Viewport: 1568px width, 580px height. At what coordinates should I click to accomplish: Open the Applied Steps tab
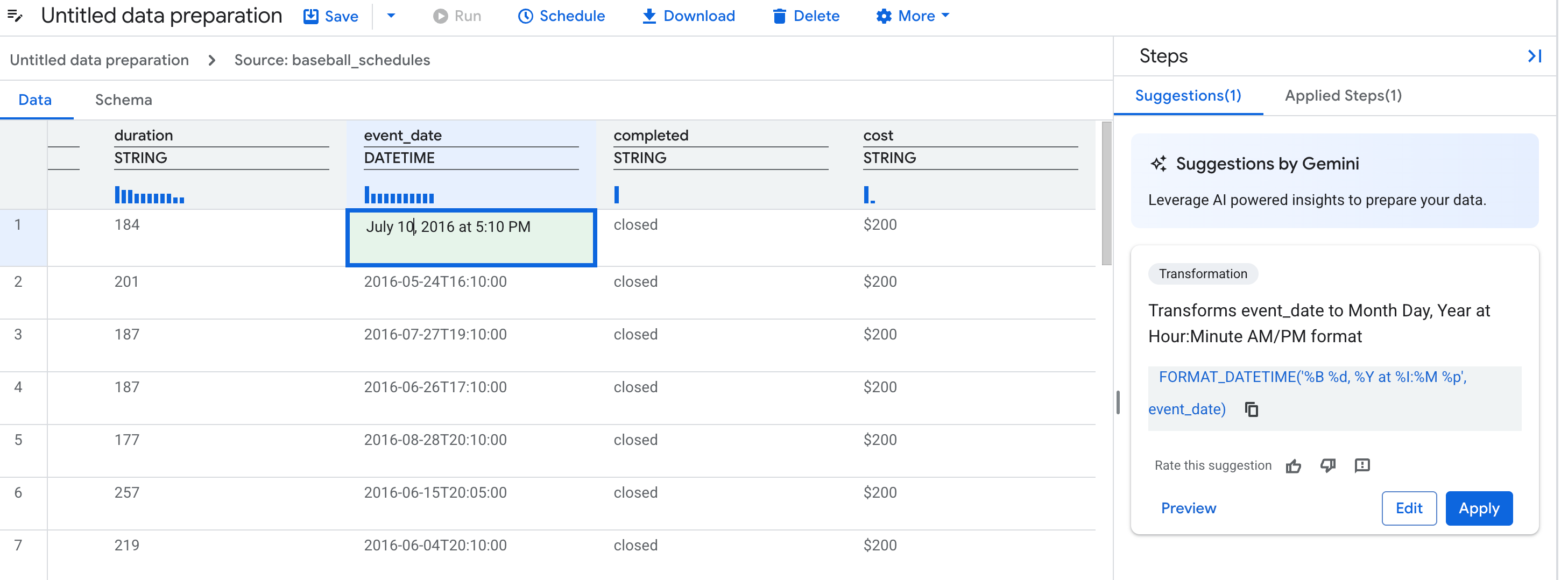coord(1343,96)
